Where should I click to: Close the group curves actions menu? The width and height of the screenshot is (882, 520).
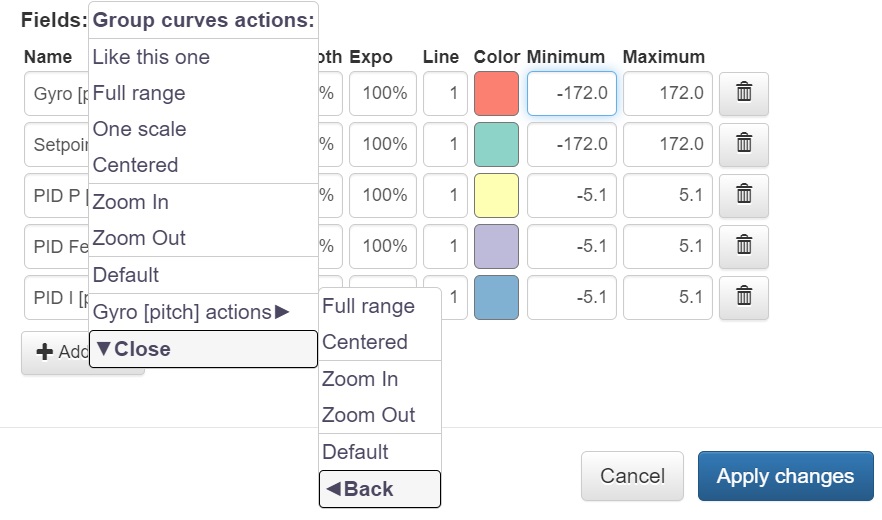pyautogui.click(x=203, y=349)
